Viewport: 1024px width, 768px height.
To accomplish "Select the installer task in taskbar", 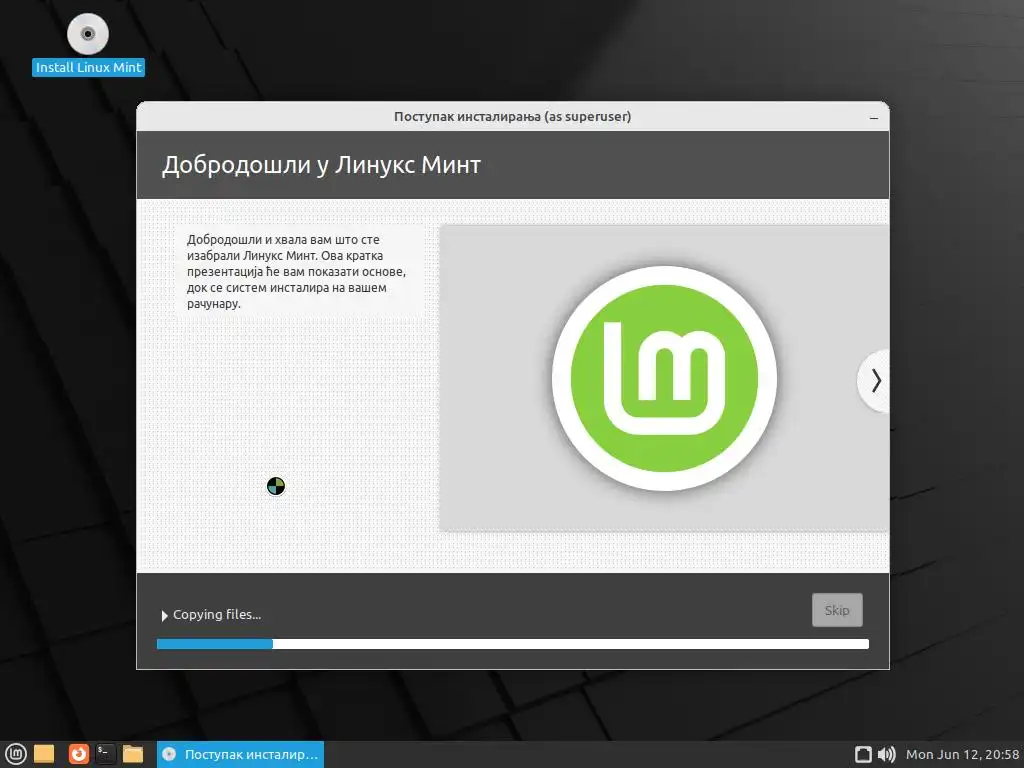I will [240, 754].
